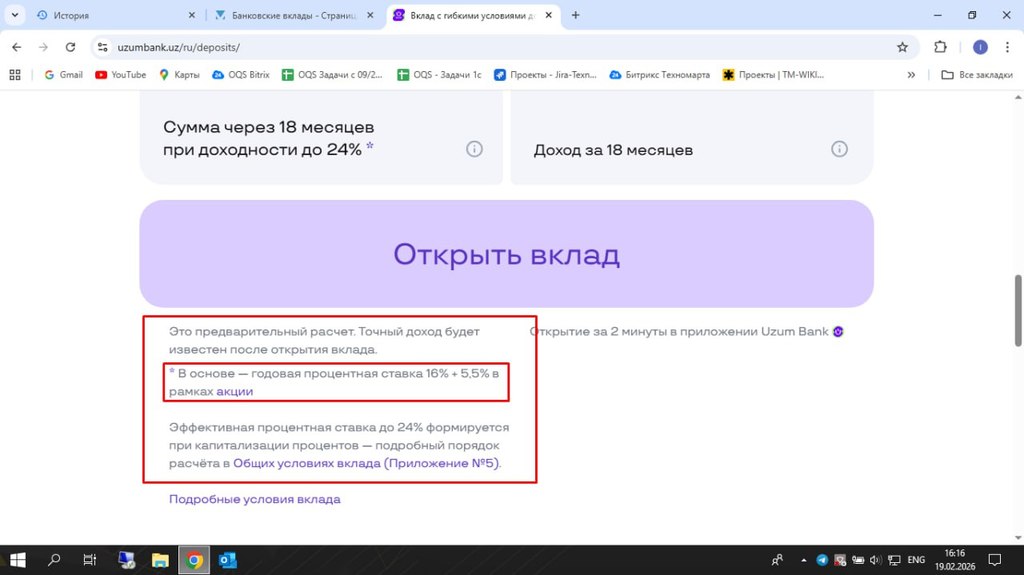Click info icon next to 'Сумма через 18 месяцев'

point(474,149)
